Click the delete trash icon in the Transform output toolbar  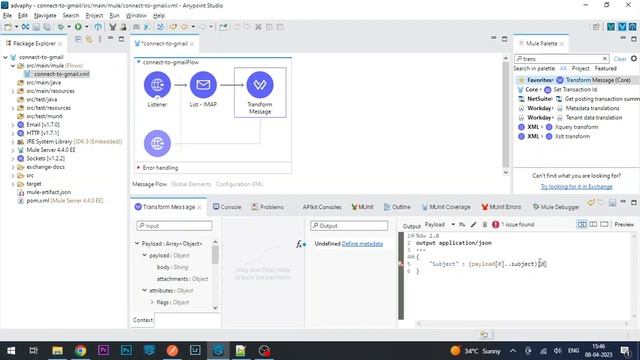tap(484, 224)
